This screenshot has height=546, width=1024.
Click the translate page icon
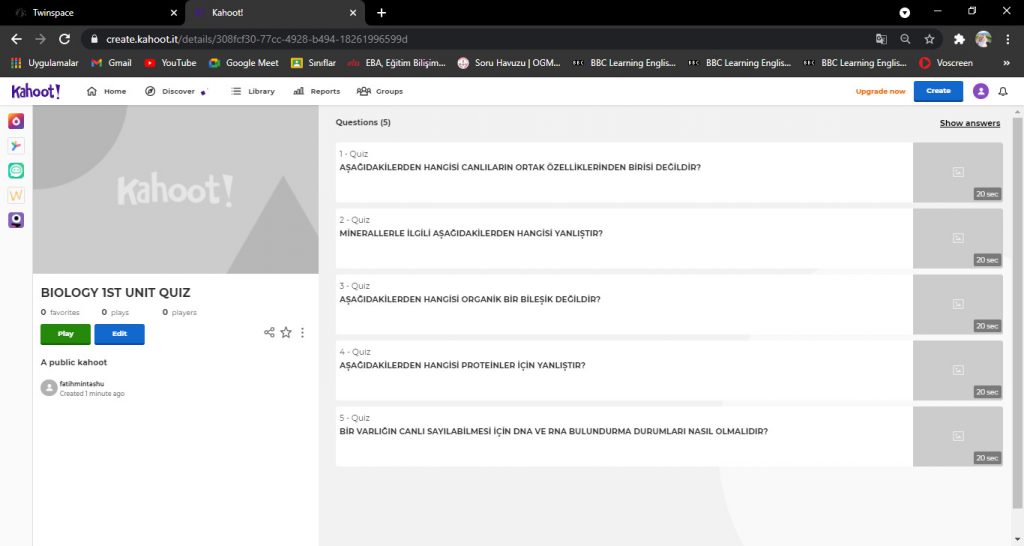tap(881, 39)
